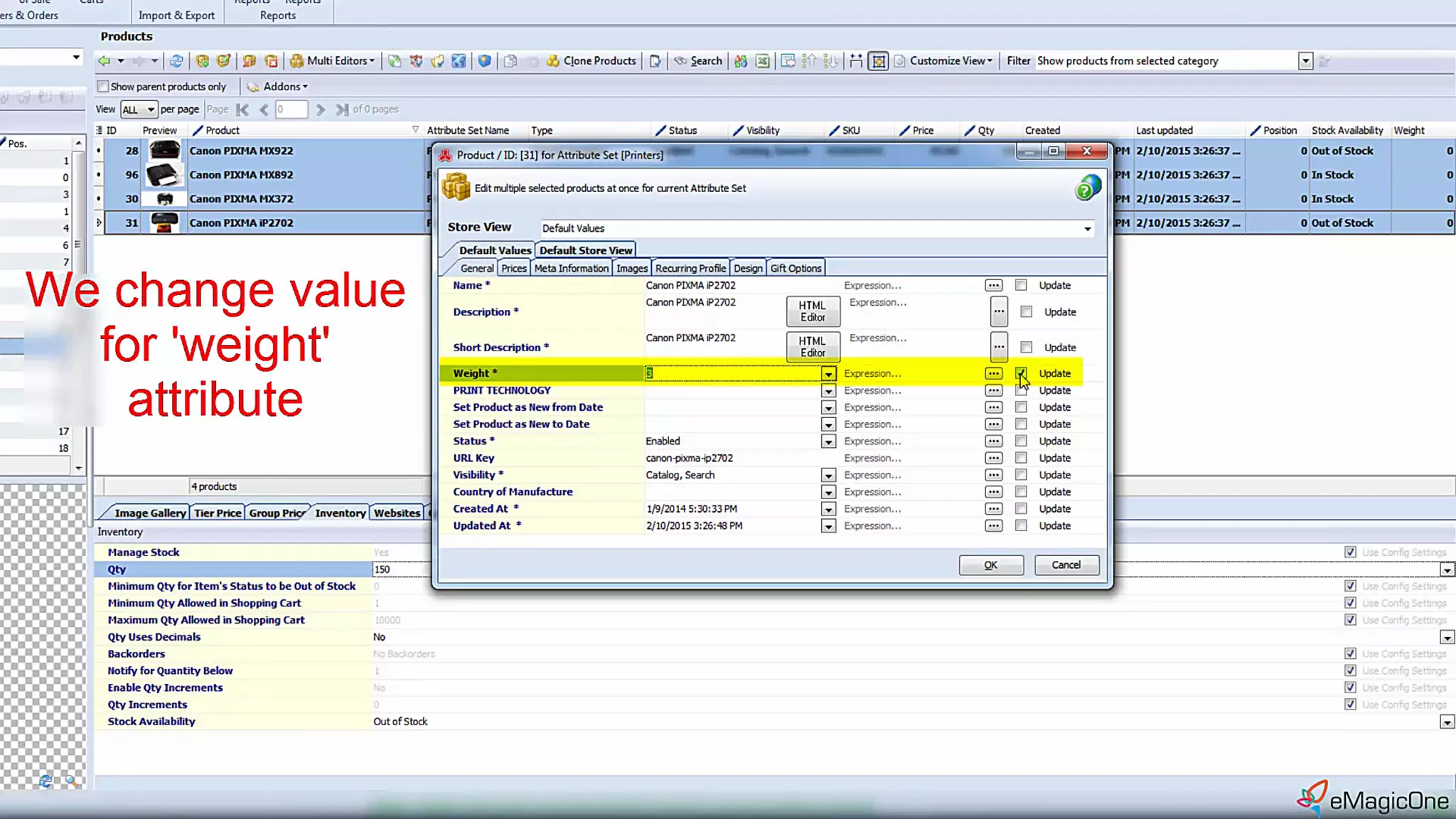Click the Excel export toolbar icon
This screenshot has height=819, width=1456.
click(x=762, y=61)
